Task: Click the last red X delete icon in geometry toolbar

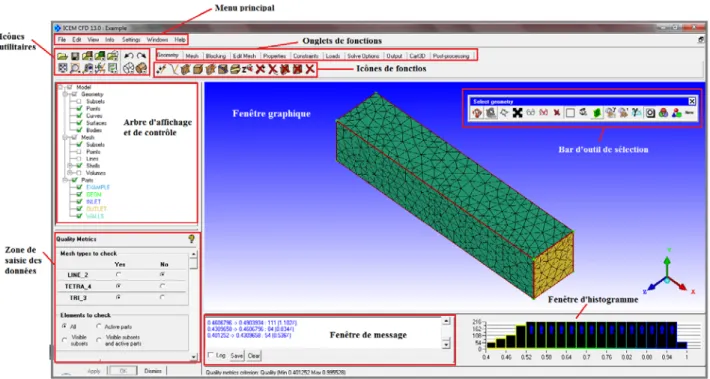Action: click(x=310, y=70)
